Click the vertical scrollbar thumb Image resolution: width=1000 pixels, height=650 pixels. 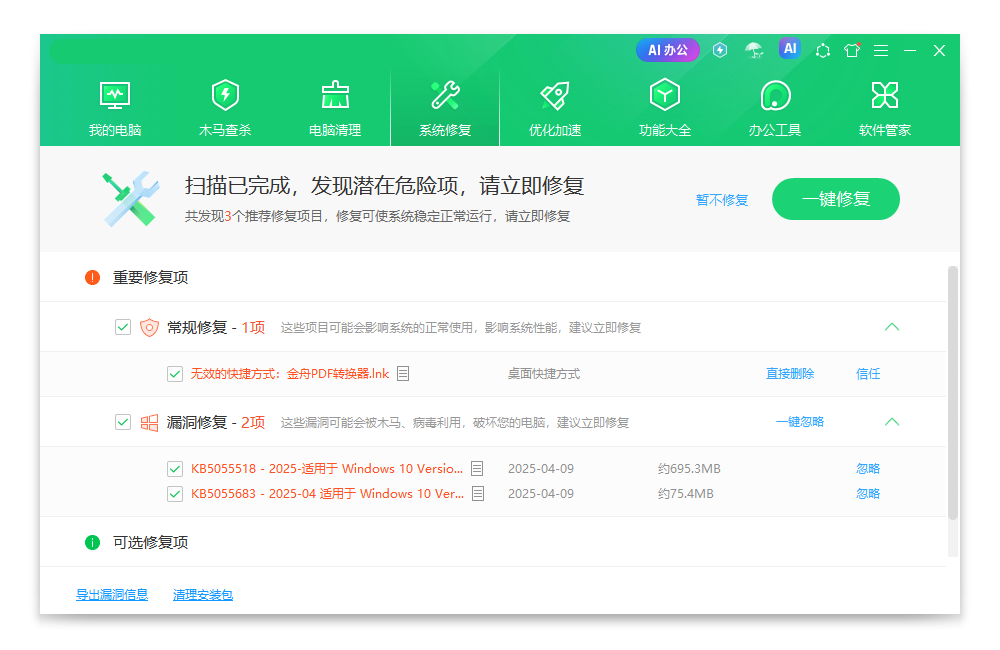pos(953,393)
